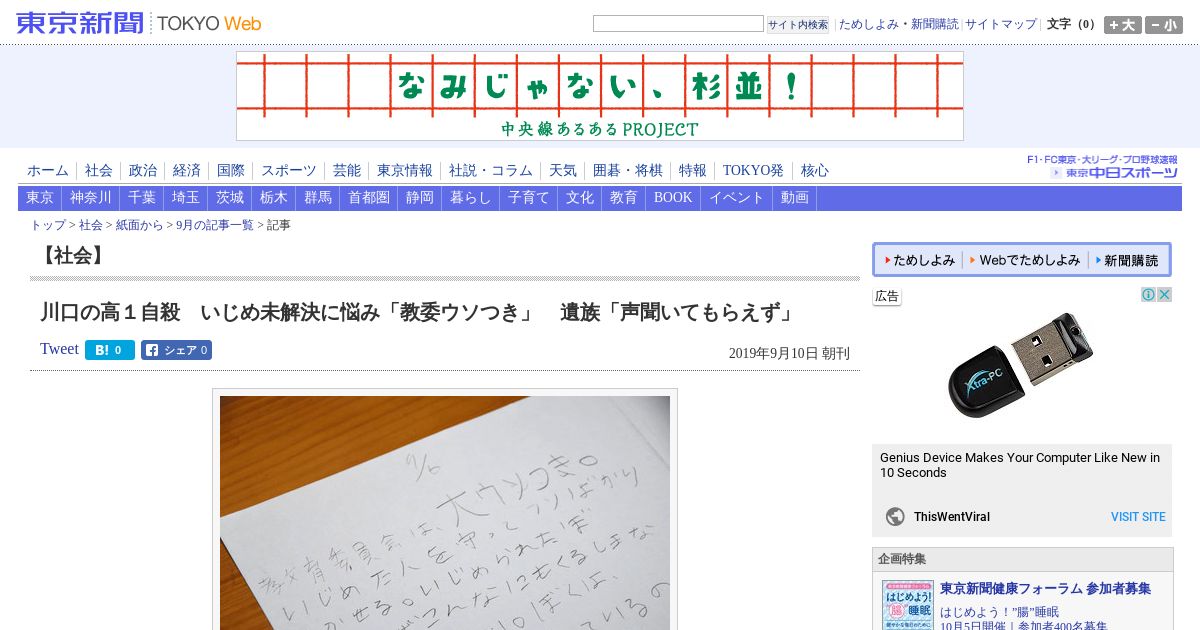The width and height of the screenshot is (1200, 630).
Task: Click the site search input field
Action: 678,23
